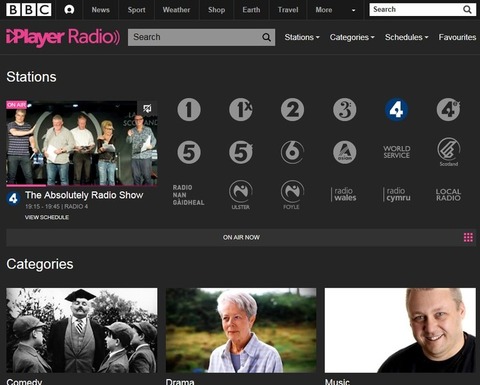
Task: Open the BBC Radio Ulster station
Action: click(241, 195)
